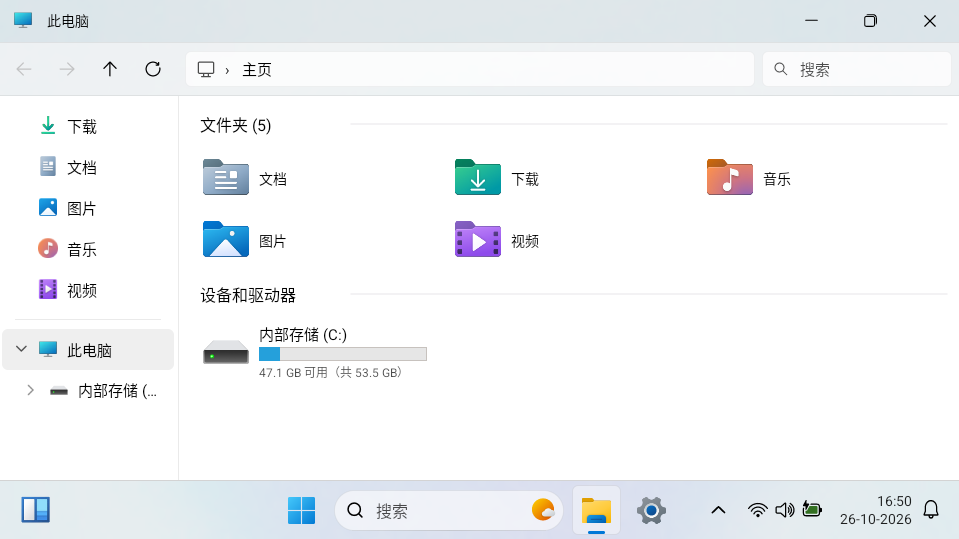Open notifications bell icon
The height and width of the screenshot is (539, 959).
931,510
